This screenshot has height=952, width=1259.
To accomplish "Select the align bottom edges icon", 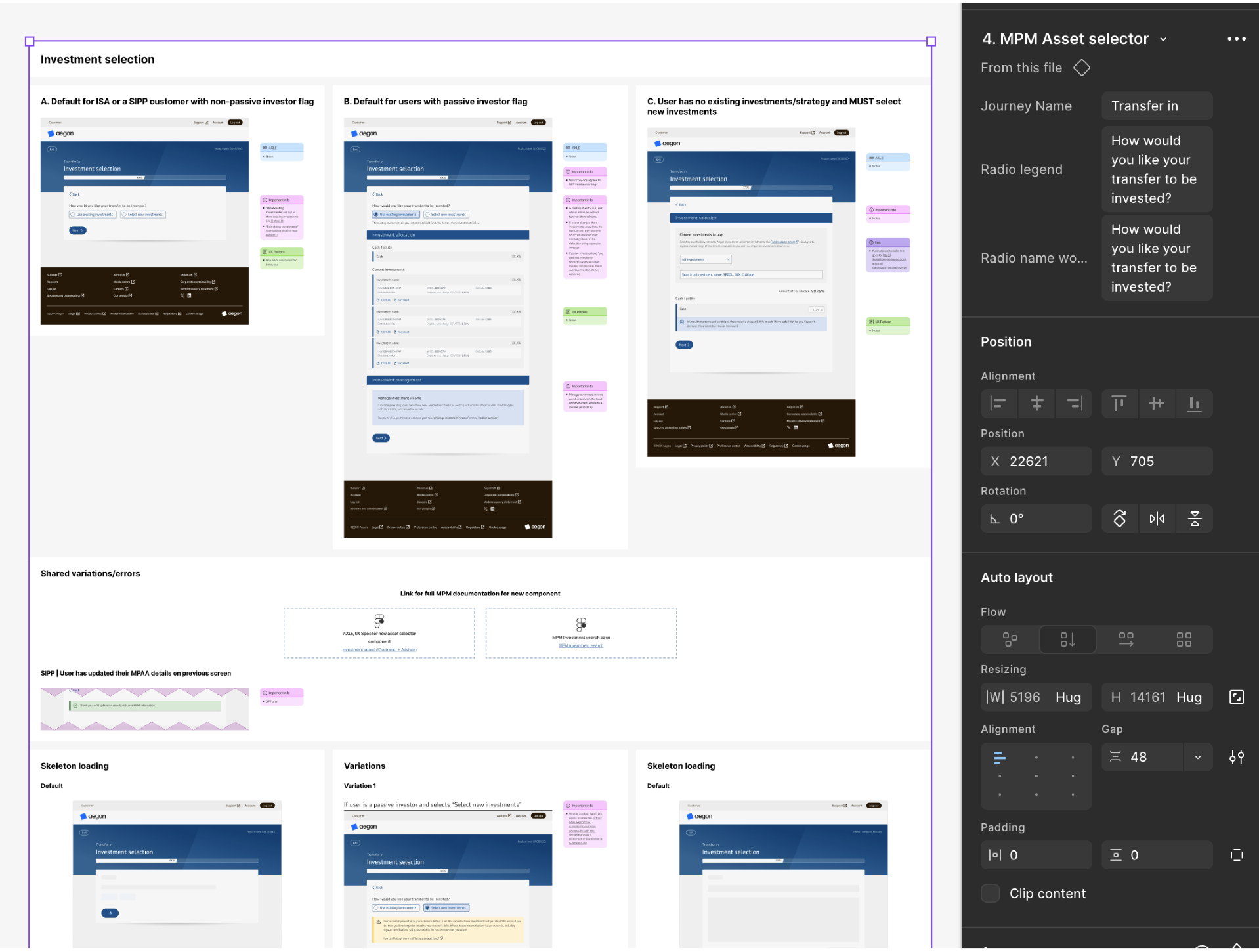I will (1195, 404).
